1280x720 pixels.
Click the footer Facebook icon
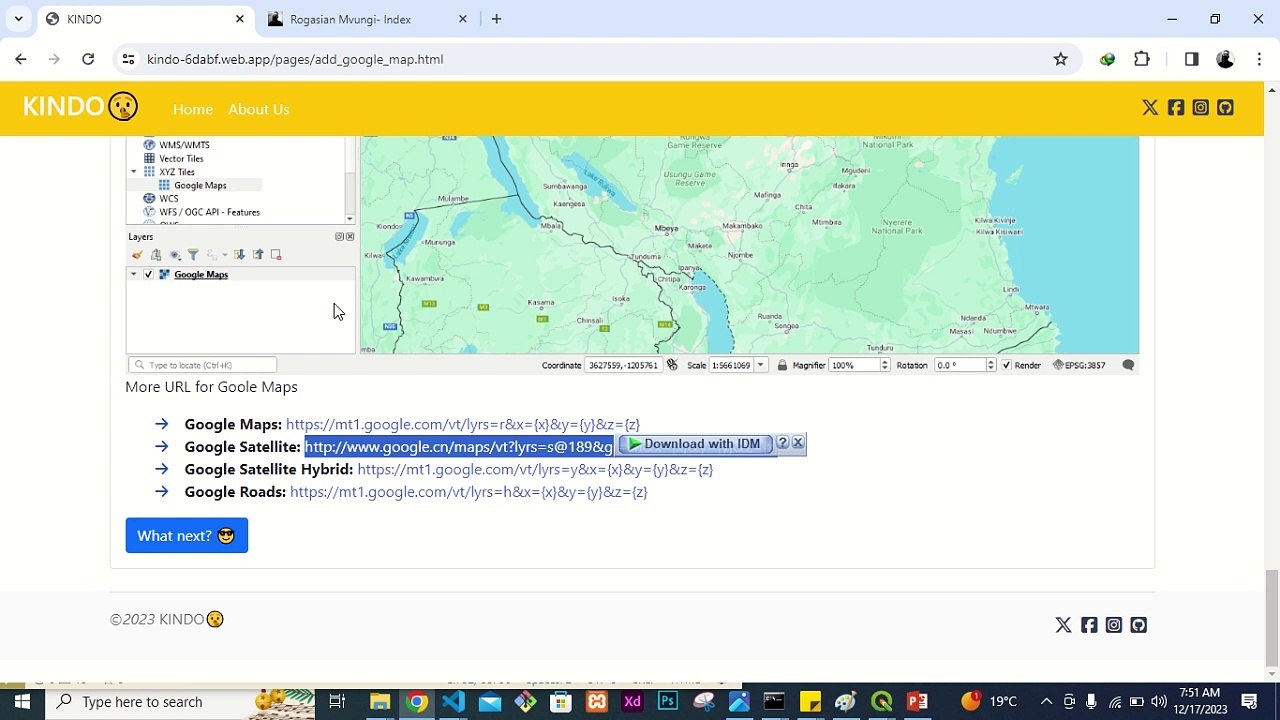(x=1089, y=625)
